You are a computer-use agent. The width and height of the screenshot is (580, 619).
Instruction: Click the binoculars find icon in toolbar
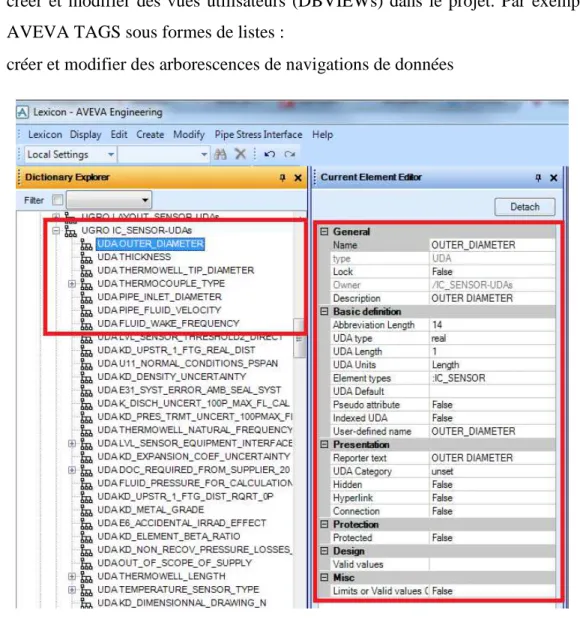(x=220, y=154)
